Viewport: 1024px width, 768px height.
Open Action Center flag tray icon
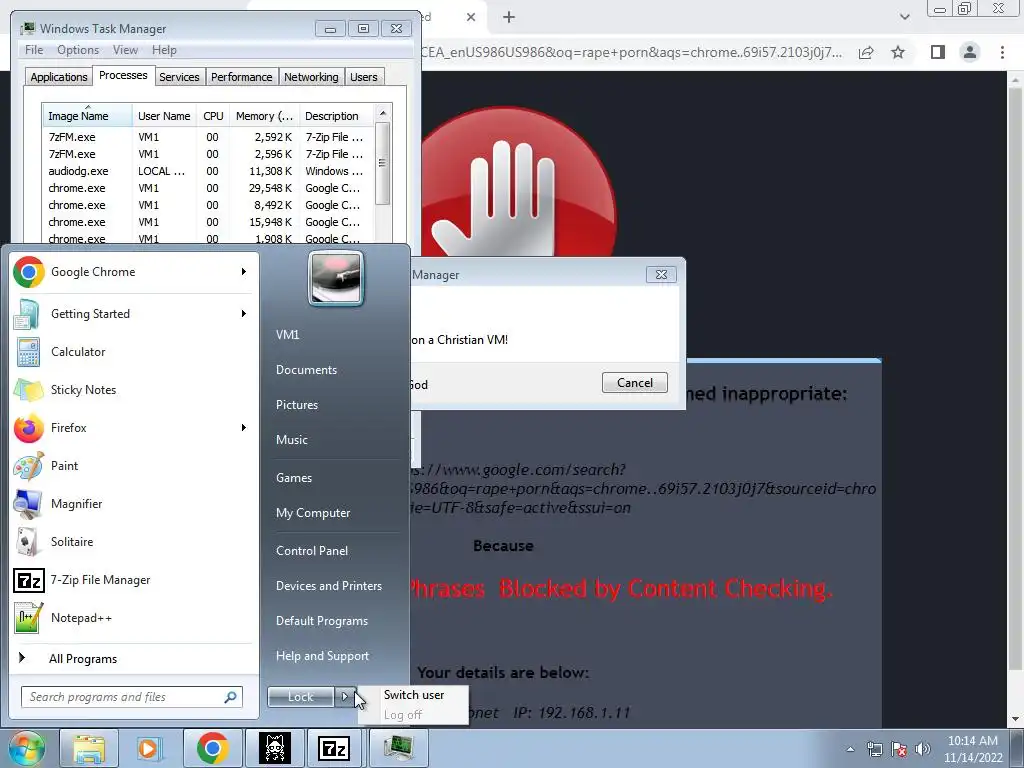(899, 749)
